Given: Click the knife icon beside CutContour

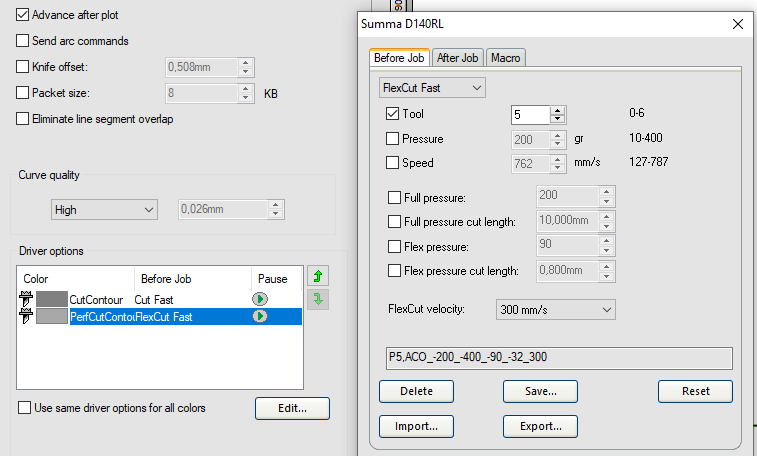Looking at the screenshot, I should tap(26, 299).
